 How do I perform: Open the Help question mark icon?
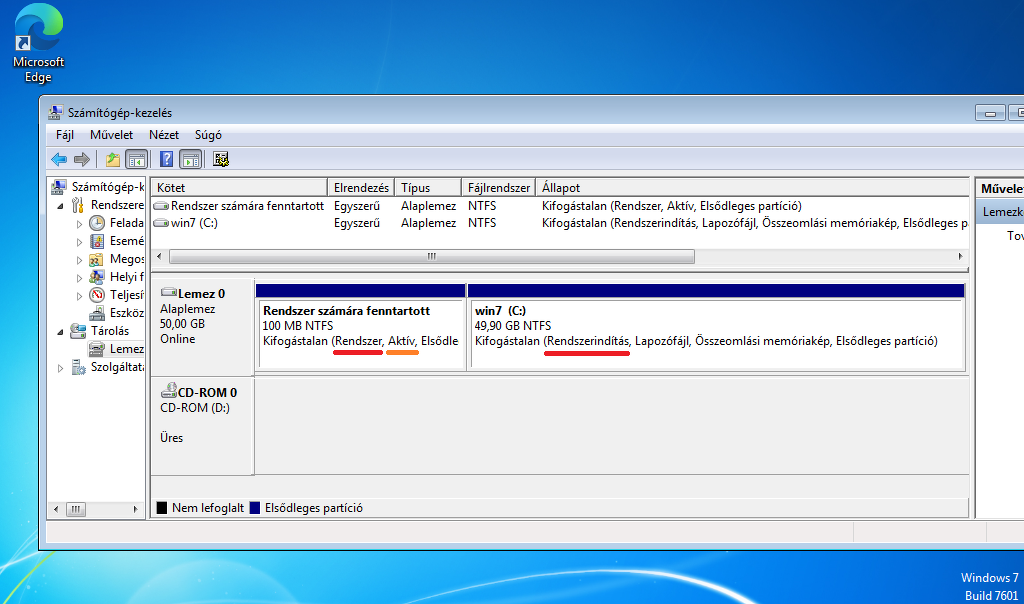(167, 159)
